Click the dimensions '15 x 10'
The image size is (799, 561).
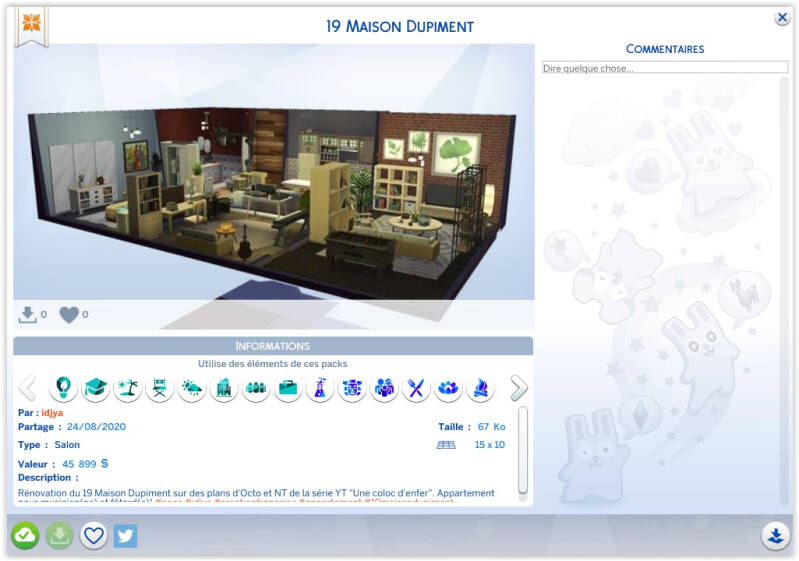coord(490,445)
